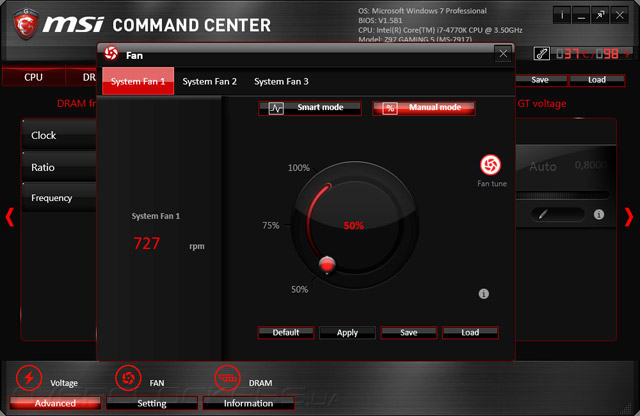Click Load in the main window top bar
This screenshot has width=640, height=416.
pyautogui.click(x=597, y=80)
